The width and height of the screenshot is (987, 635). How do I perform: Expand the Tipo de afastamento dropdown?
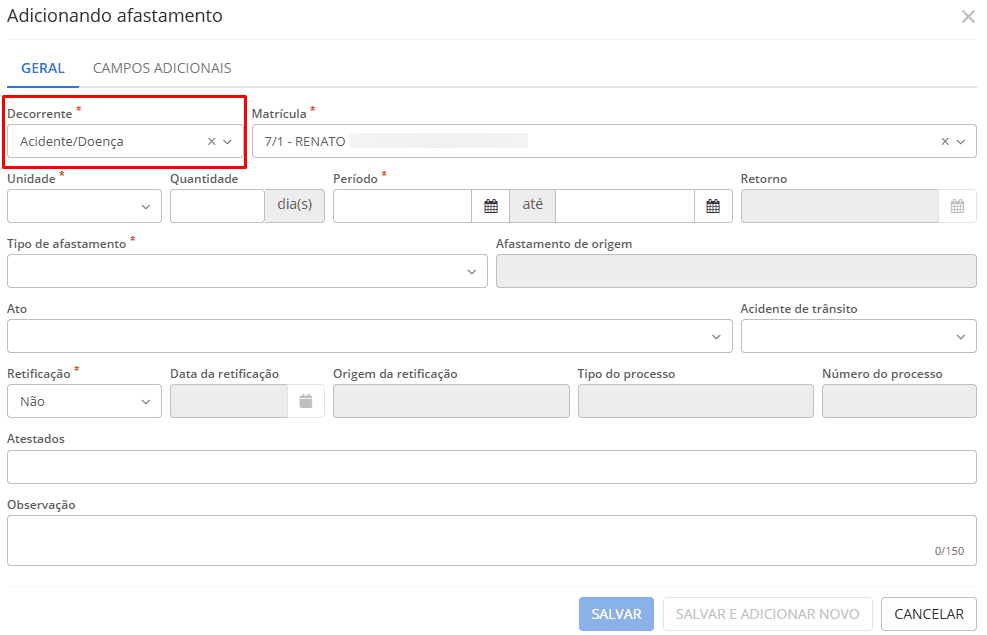[x=472, y=271]
